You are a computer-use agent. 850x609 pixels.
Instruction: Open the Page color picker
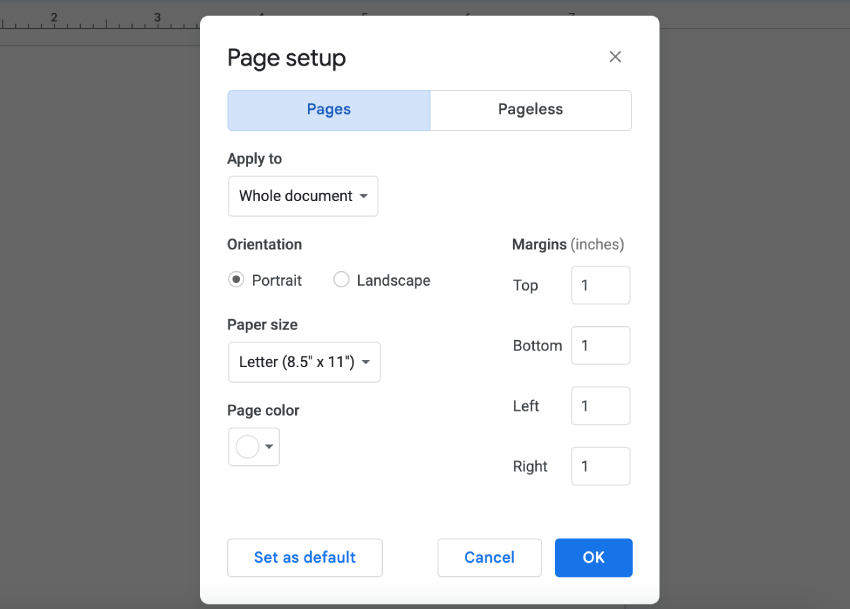[247, 447]
